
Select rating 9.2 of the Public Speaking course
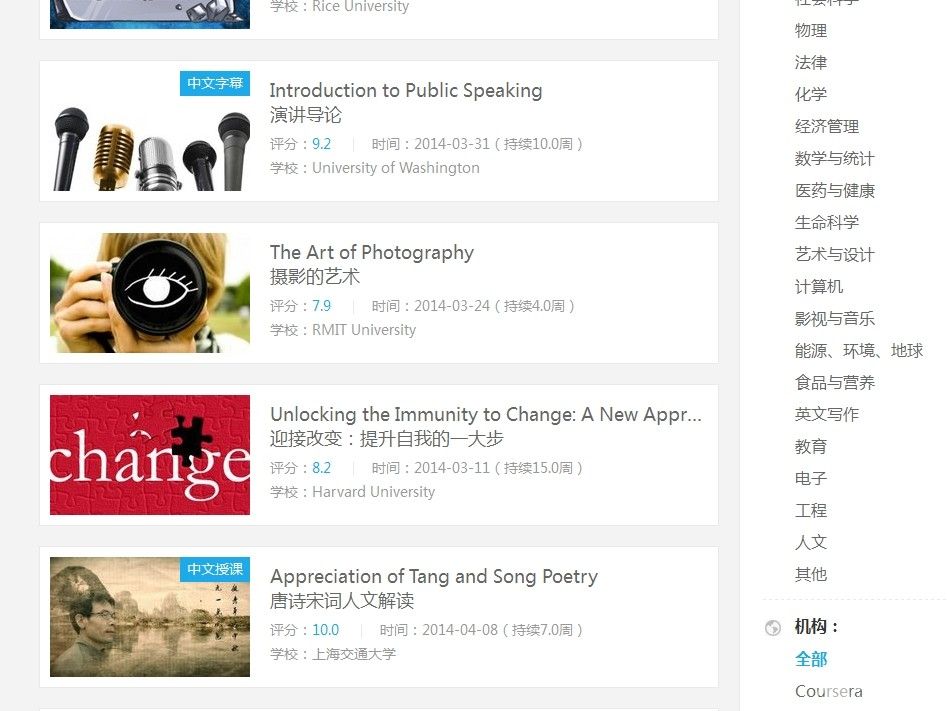point(321,144)
